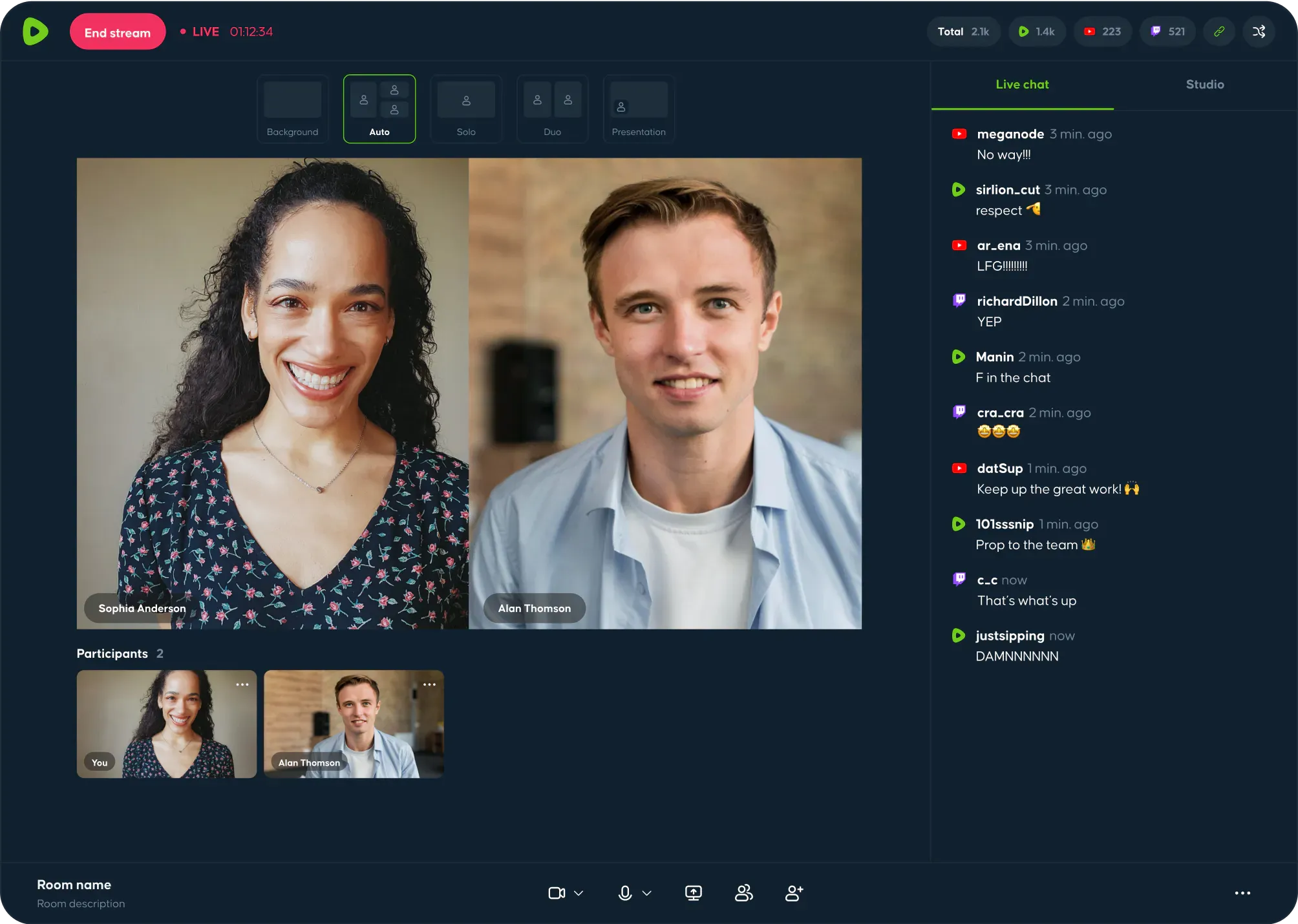Click the shuffle icon in top bar
1298x924 pixels.
[x=1259, y=32]
